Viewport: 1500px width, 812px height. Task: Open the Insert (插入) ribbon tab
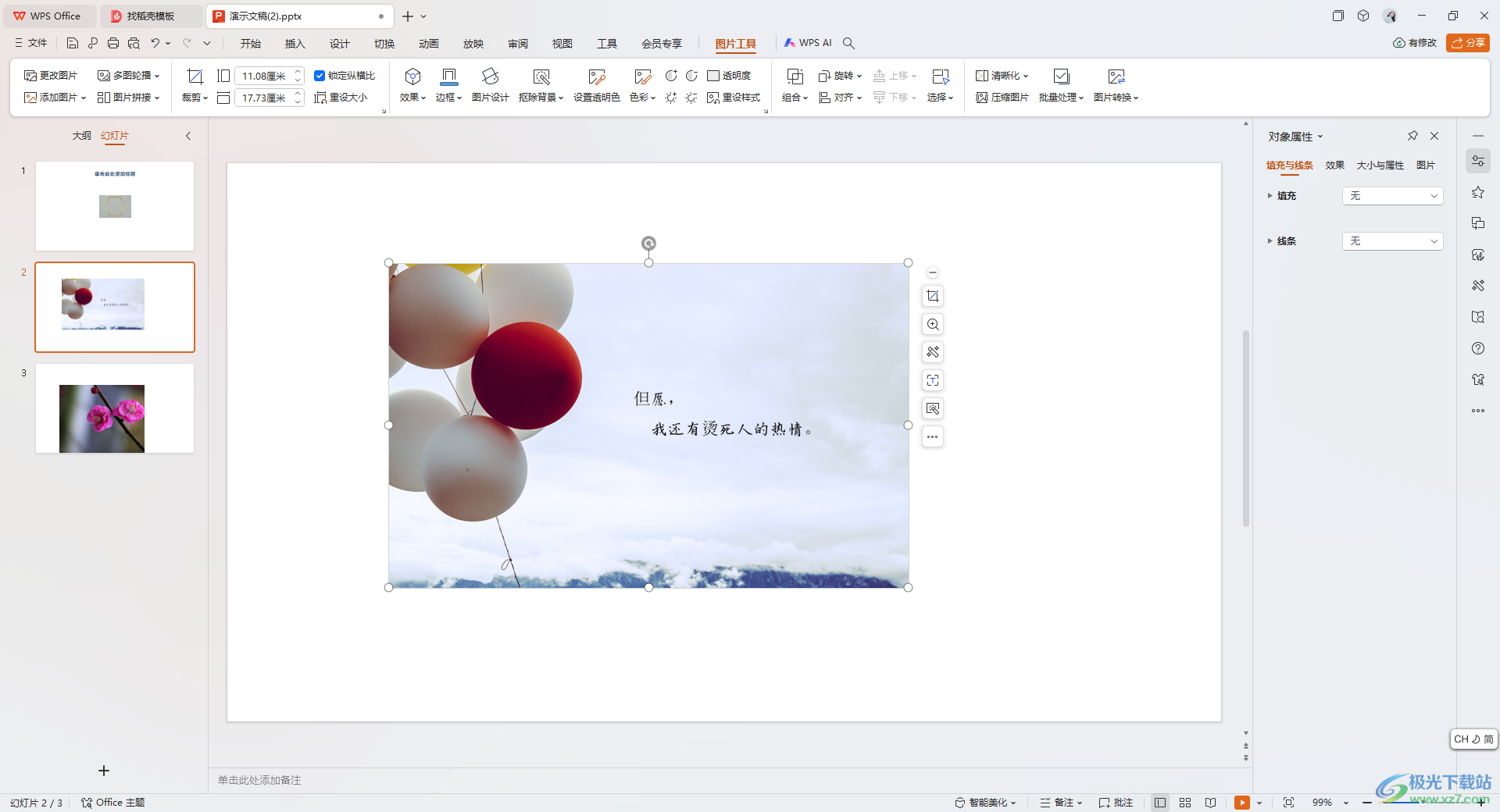click(x=295, y=44)
